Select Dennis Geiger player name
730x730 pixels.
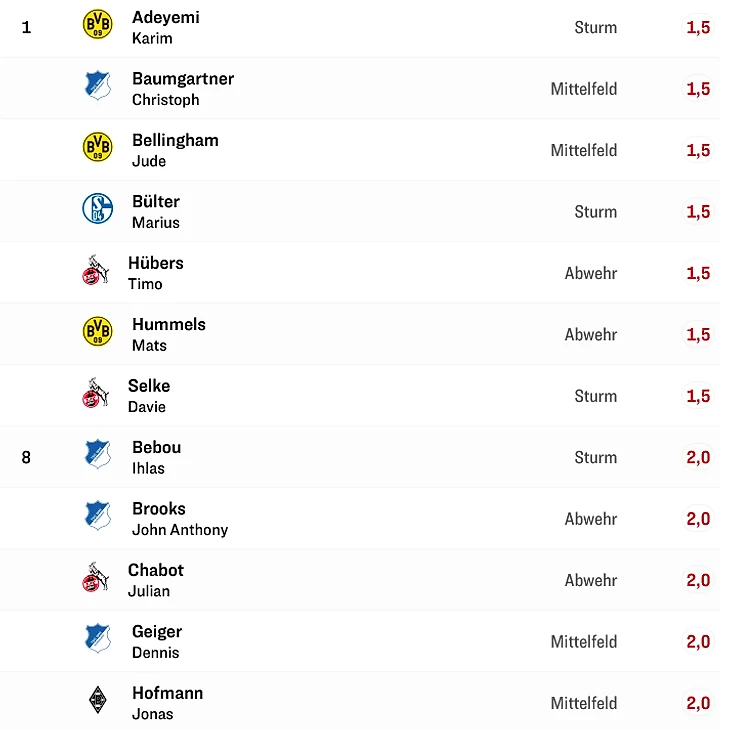click(157, 642)
